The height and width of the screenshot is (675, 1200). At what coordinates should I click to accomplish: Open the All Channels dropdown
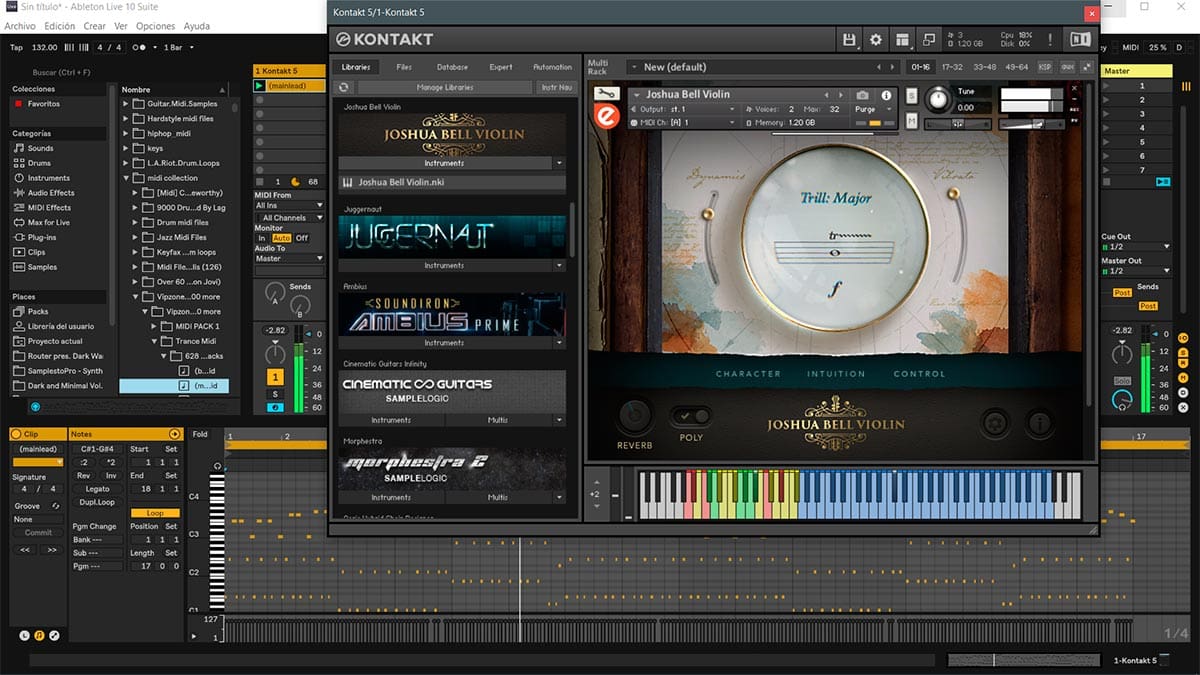290,217
